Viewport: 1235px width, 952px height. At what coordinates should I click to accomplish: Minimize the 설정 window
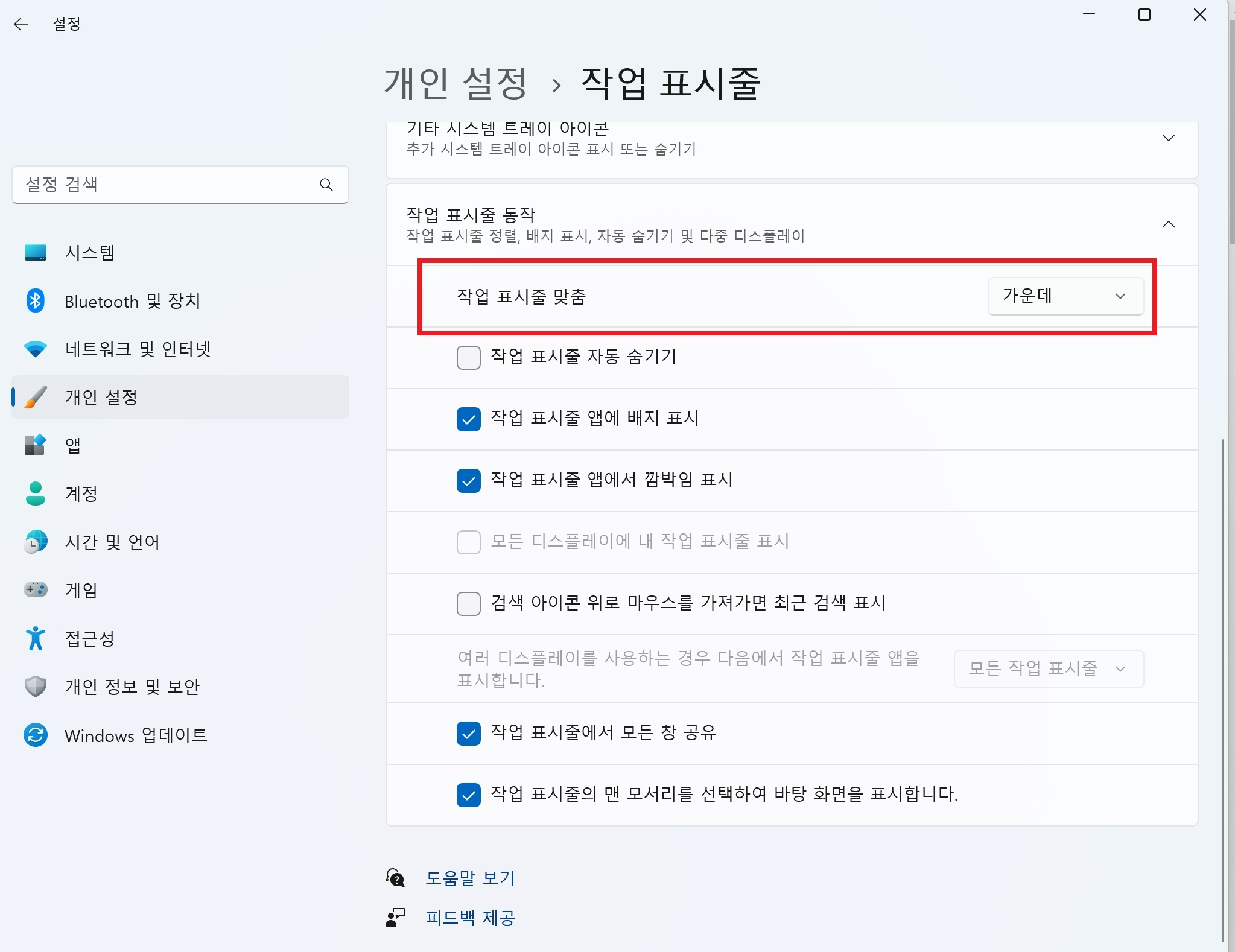[x=1089, y=14]
